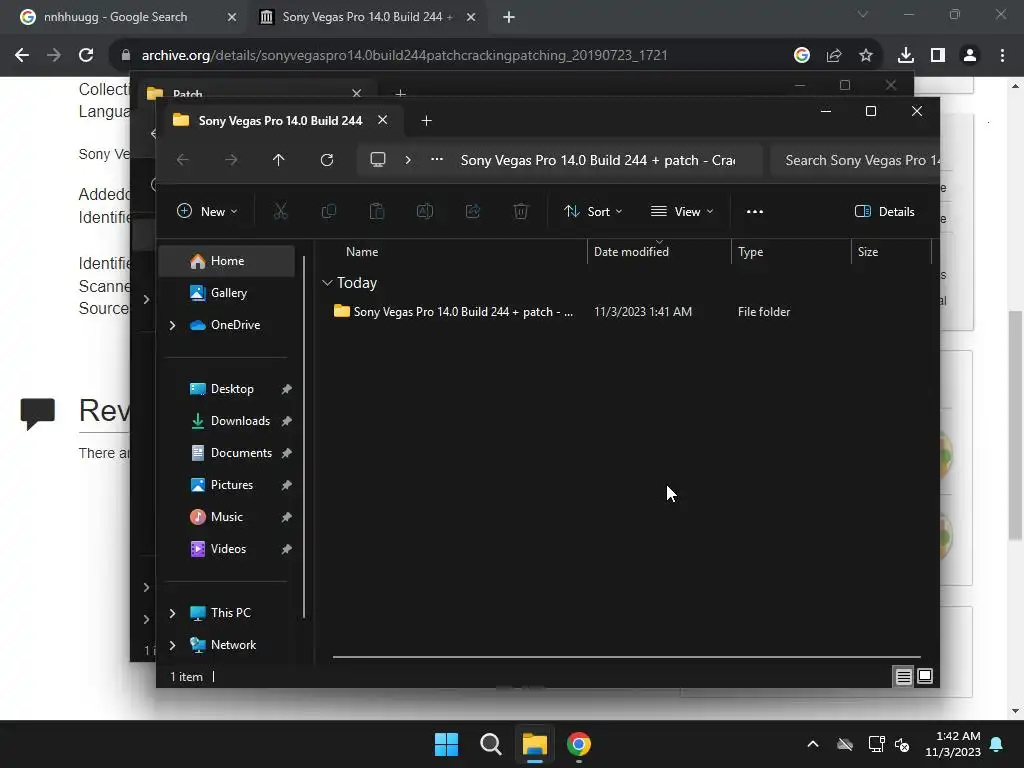1024x768 pixels.
Task: Click the Copy icon in Explorer toolbar
Action: pos(328,211)
